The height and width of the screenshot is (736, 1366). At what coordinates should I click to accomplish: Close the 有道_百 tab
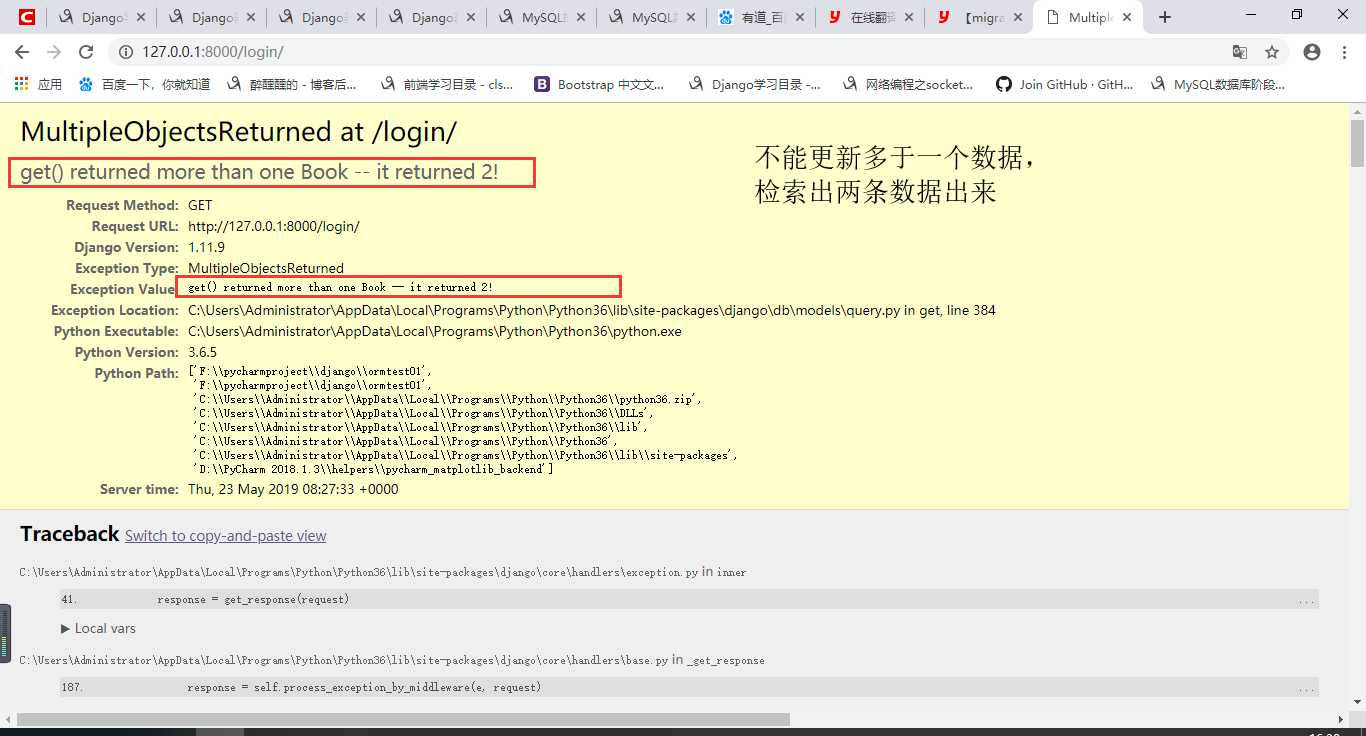coord(799,17)
